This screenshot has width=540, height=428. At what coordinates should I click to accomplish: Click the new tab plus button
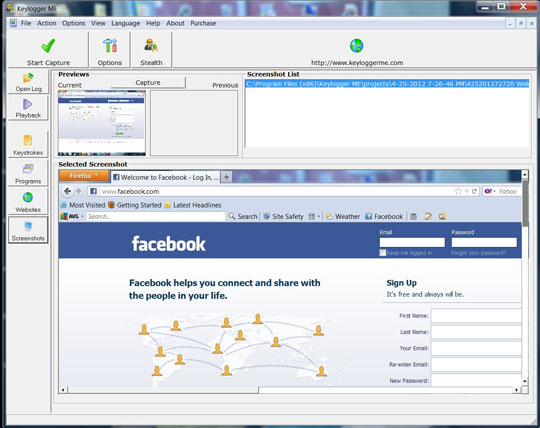coord(226,177)
